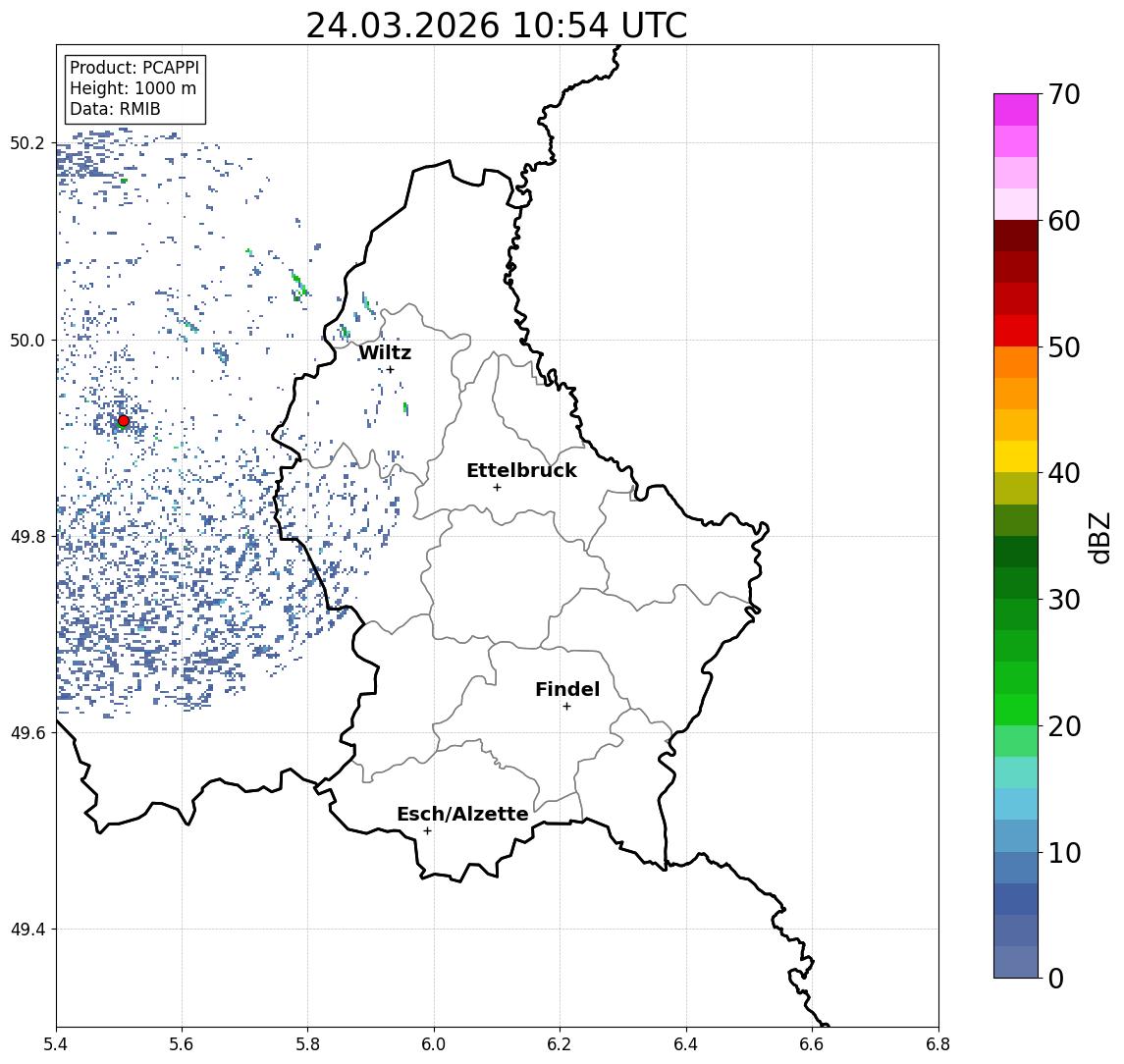Click the red radar location marker
This screenshot has width=1124, height=1064.
tap(124, 421)
